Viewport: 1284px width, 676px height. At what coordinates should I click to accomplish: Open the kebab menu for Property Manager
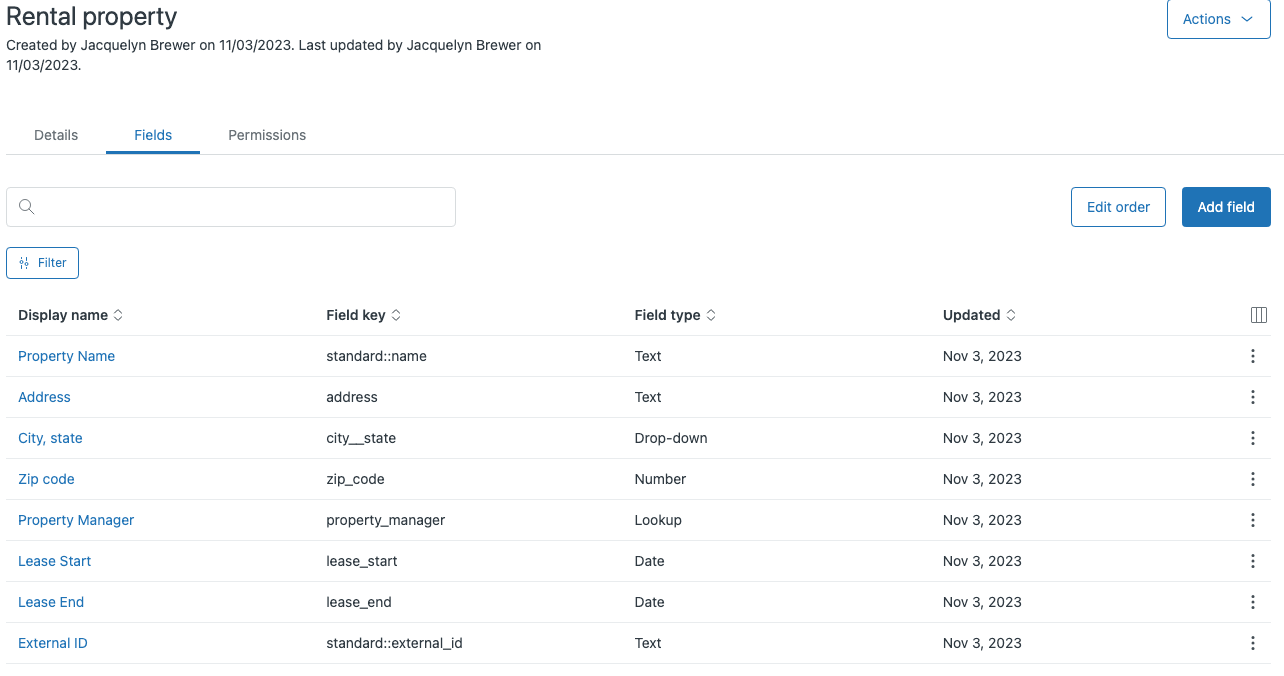1252,520
